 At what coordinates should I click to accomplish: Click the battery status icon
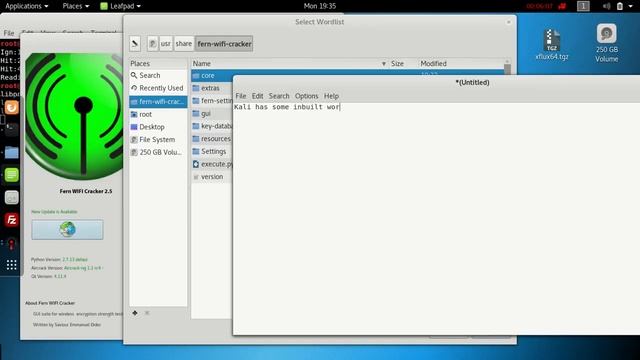point(620,6)
